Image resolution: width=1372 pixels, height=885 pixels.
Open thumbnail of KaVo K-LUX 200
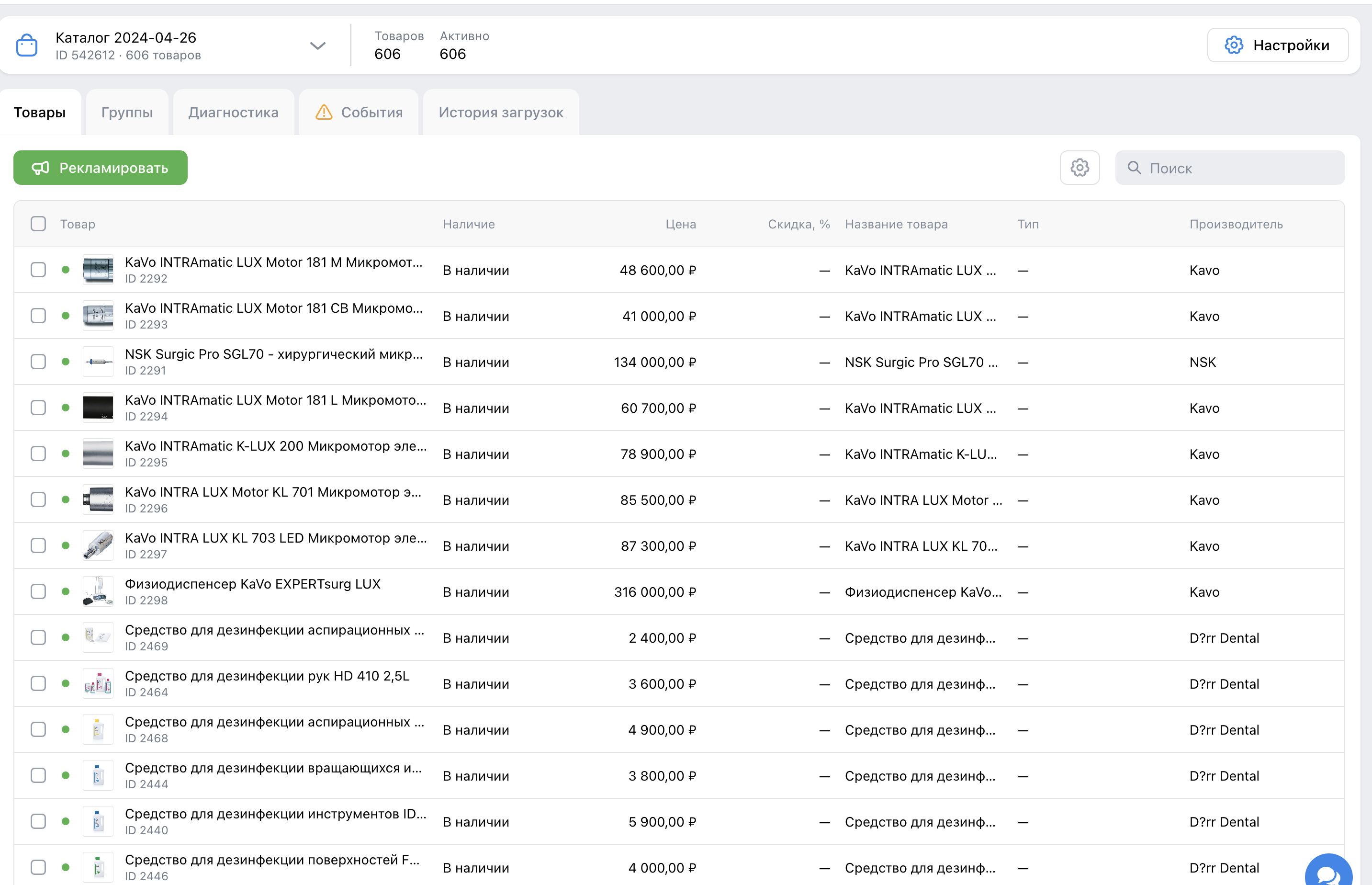point(98,454)
